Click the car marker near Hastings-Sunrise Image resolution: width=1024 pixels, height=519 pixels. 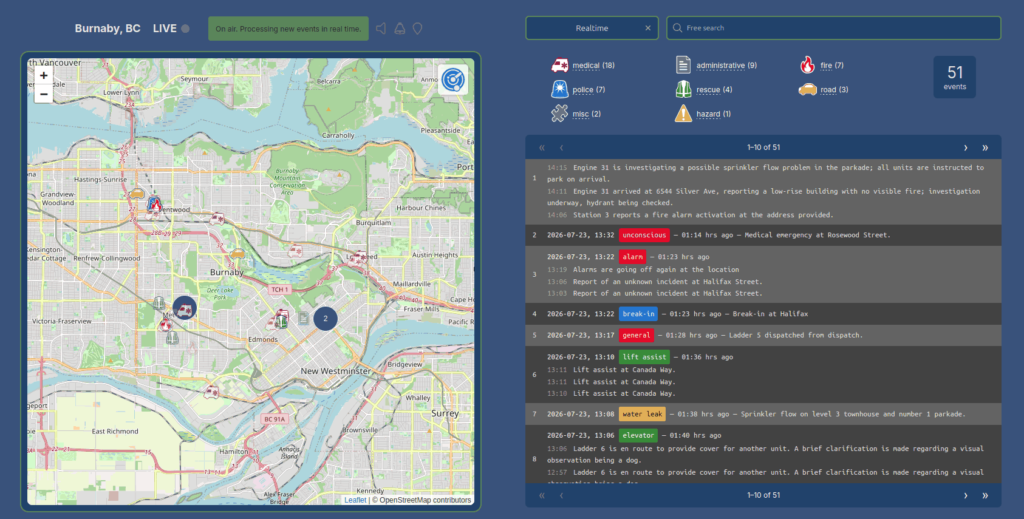click(136, 194)
